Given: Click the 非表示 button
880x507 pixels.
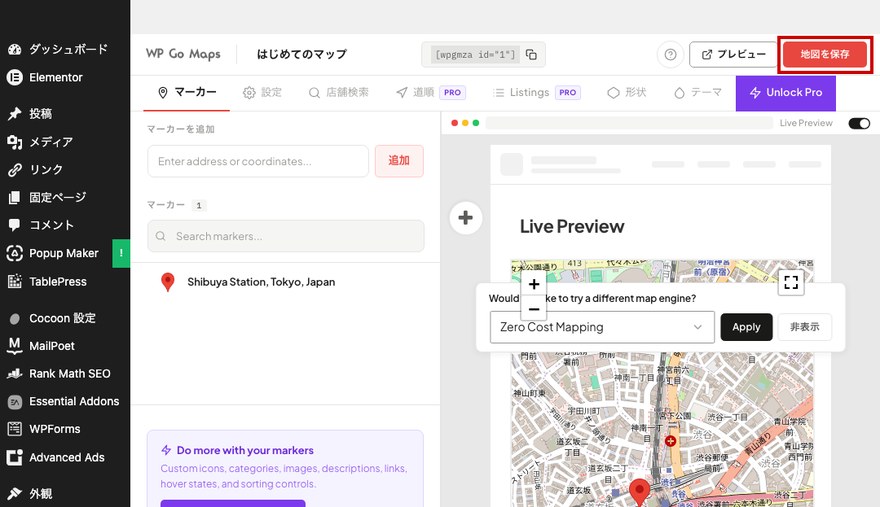Looking at the screenshot, I should tap(804, 327).
